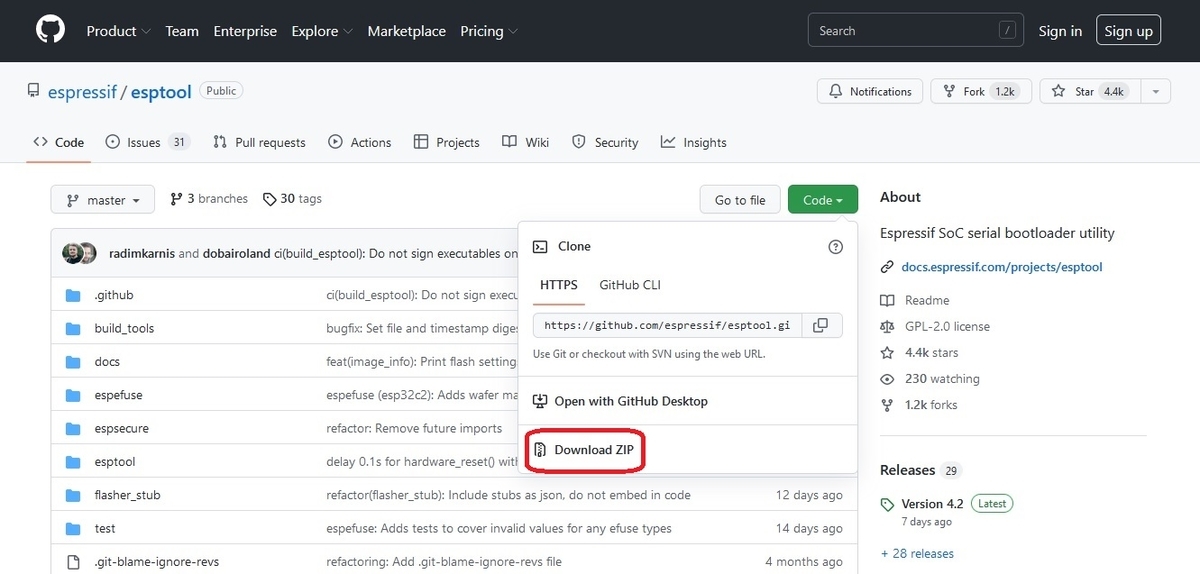
Task: Select the GitHub CLI clone tab
Action: click(x=630, y=285)
